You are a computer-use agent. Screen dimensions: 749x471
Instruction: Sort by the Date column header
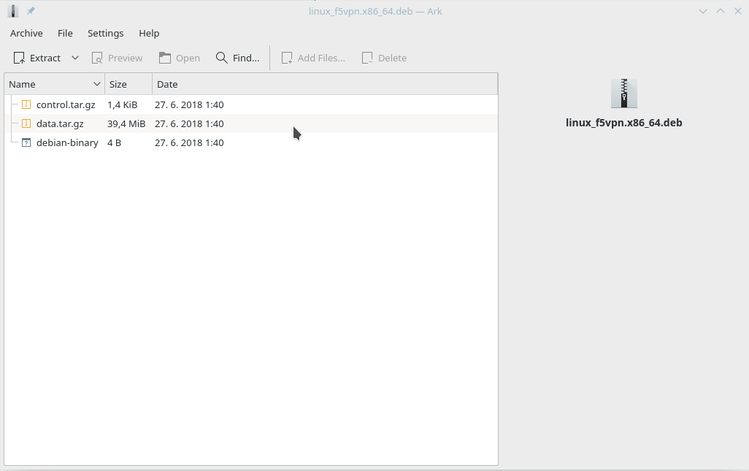coord(325,84)
